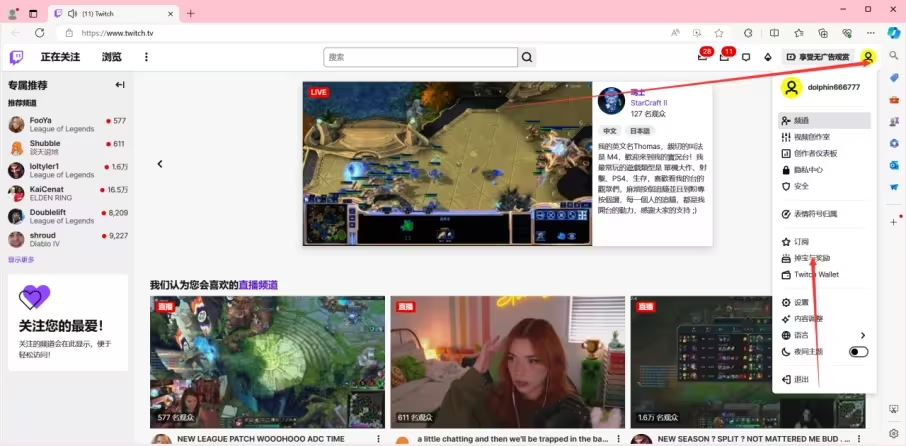Select 视频创作室 in the user menu

coord(824,137)
